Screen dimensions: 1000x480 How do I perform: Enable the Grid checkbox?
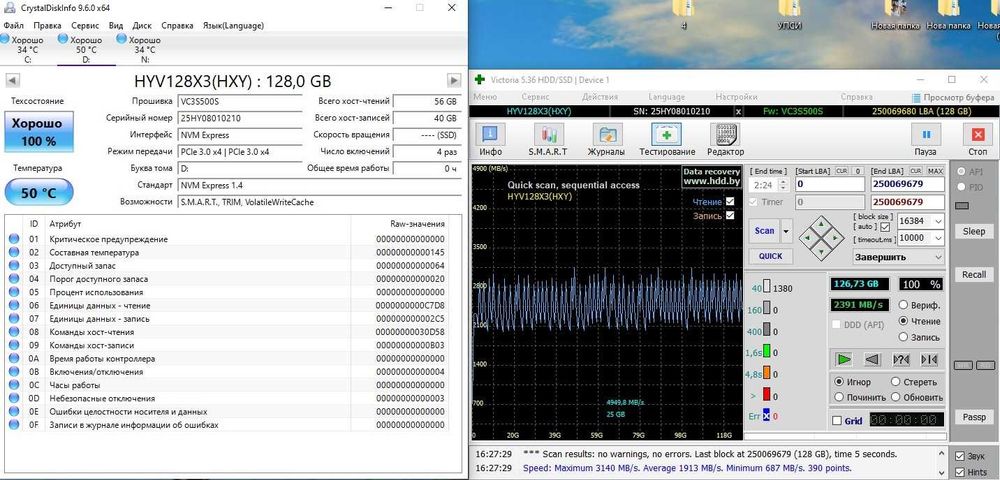tap(837, 421)
